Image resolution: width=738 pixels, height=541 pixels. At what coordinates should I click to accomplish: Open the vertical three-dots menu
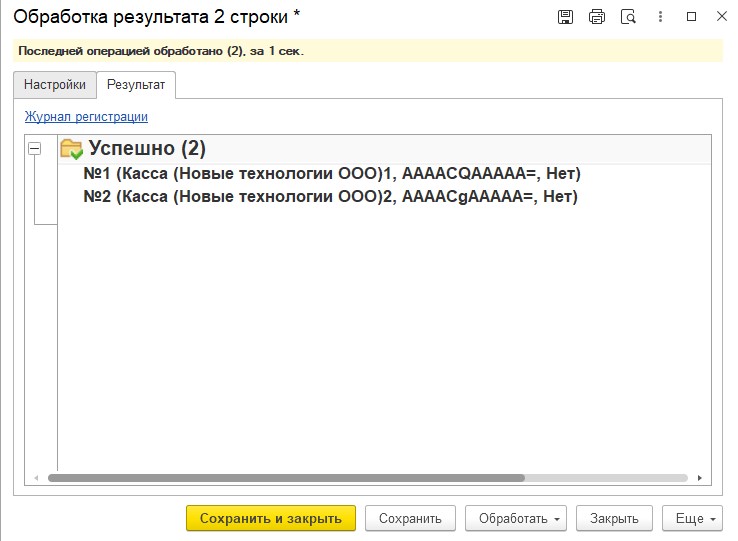pos(660,17)
